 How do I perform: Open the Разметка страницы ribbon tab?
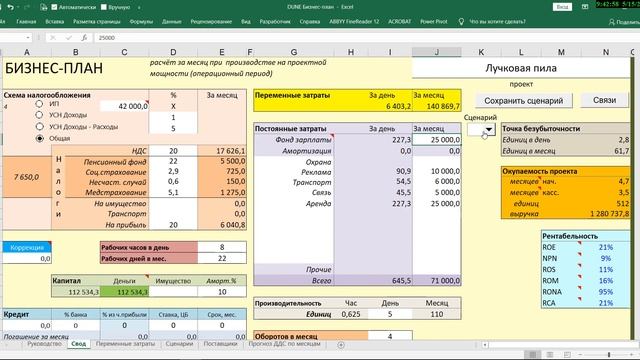[x=97, y=22]
